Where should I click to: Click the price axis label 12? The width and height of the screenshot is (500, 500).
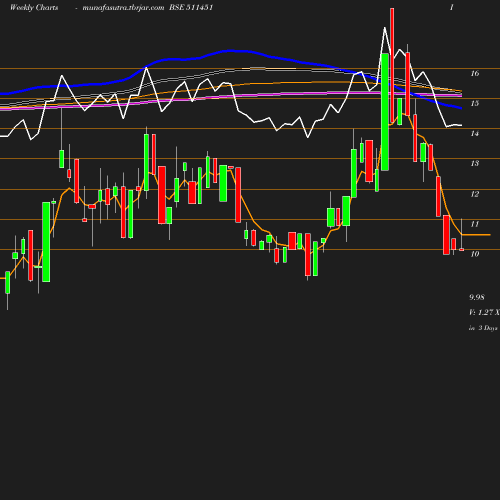pos(475,194)
